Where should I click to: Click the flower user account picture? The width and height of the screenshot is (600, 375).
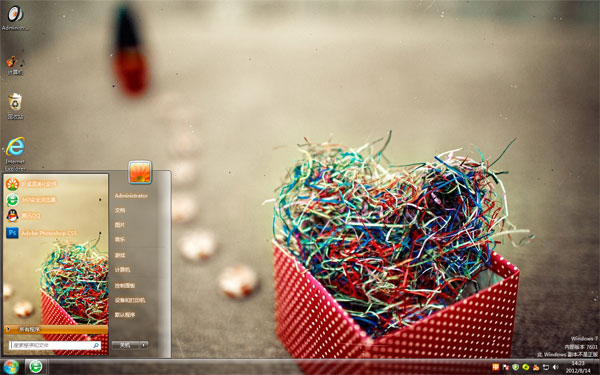coord(140,172)
